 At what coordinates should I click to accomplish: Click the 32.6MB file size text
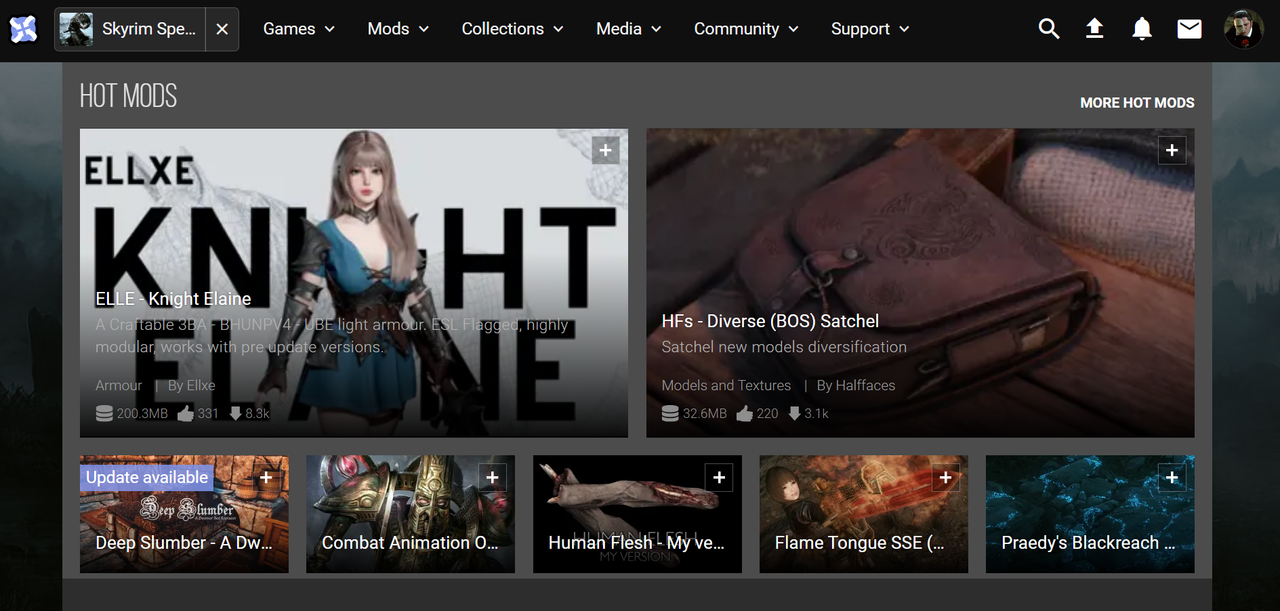point(704,413)
